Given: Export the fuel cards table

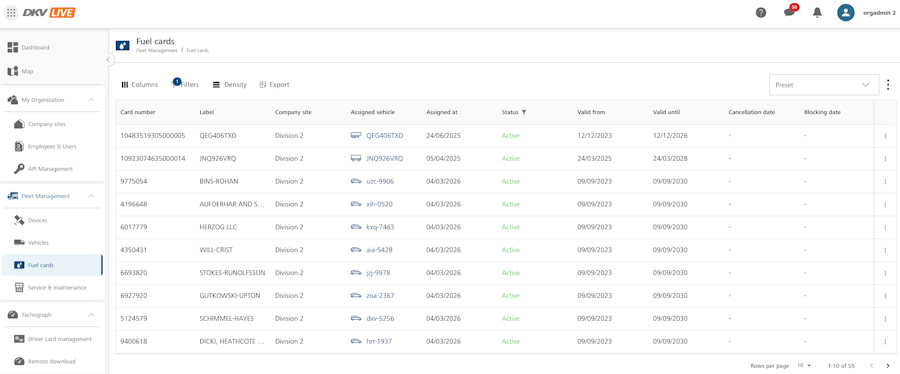Looking at the screenshot, I should coord(274,84).
